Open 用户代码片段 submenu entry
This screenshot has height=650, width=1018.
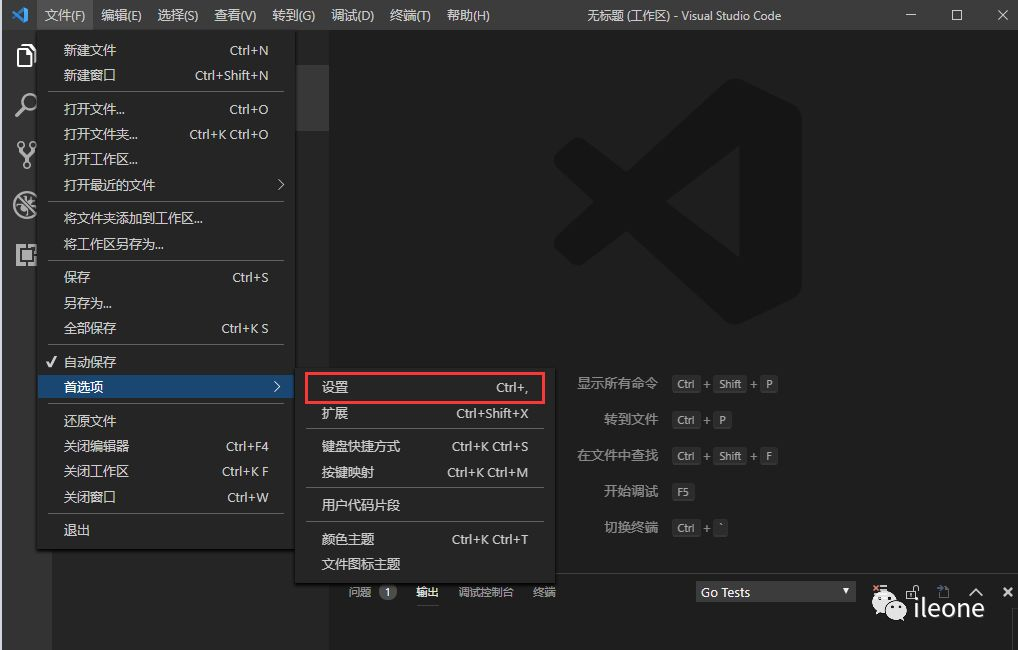pos(425,505)
